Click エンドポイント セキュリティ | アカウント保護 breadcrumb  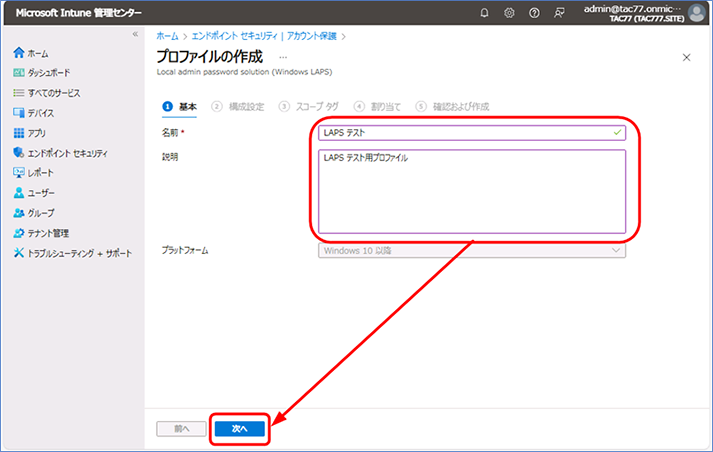click(x=264, y=36)
